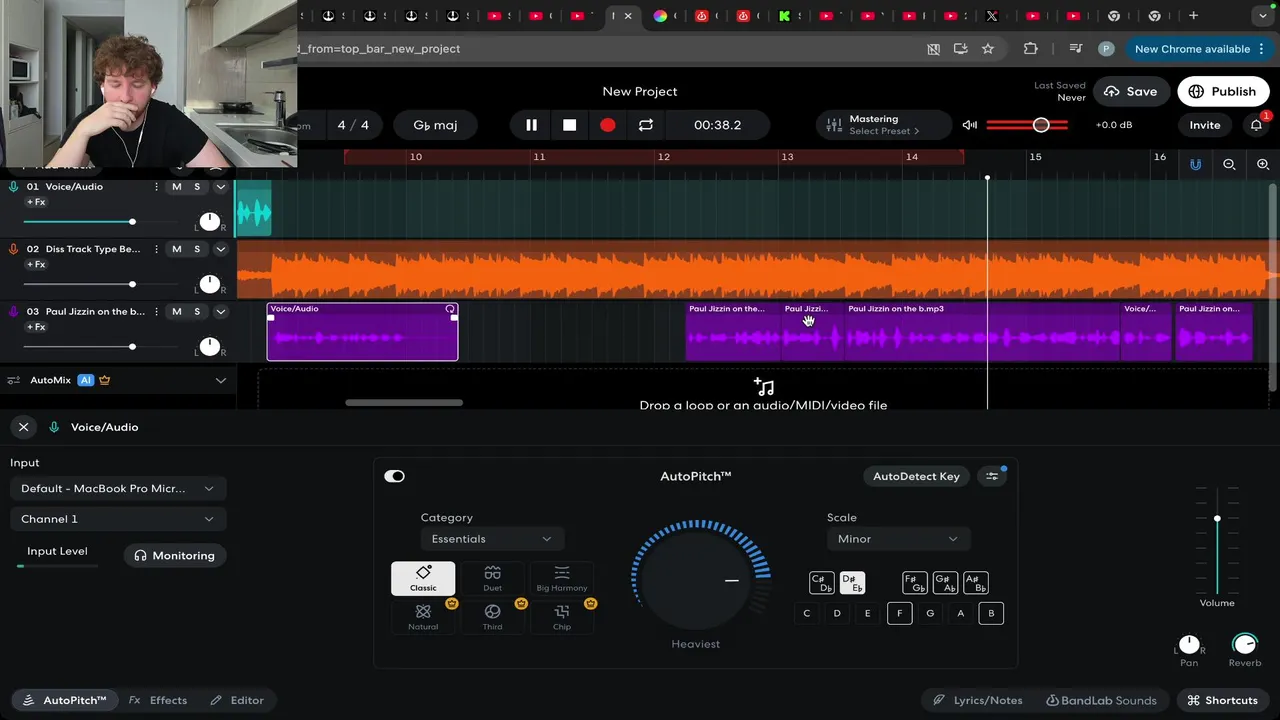Image resolution: width=1280 pixels, height=720 pixels.
Task: Open BandLab Sounds
Action: point(1101,700)
